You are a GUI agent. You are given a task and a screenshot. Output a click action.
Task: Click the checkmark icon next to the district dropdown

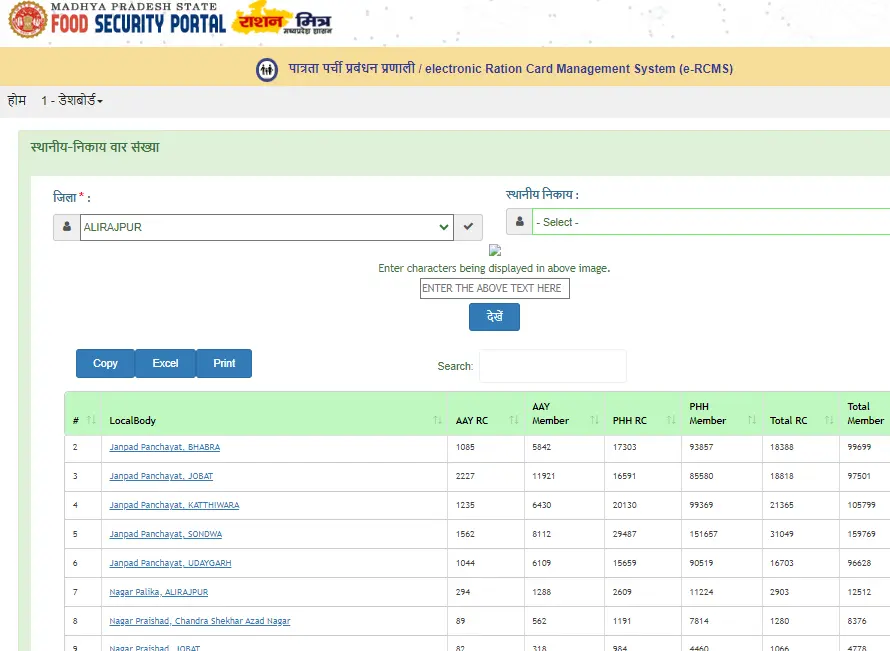pos(468,227)
